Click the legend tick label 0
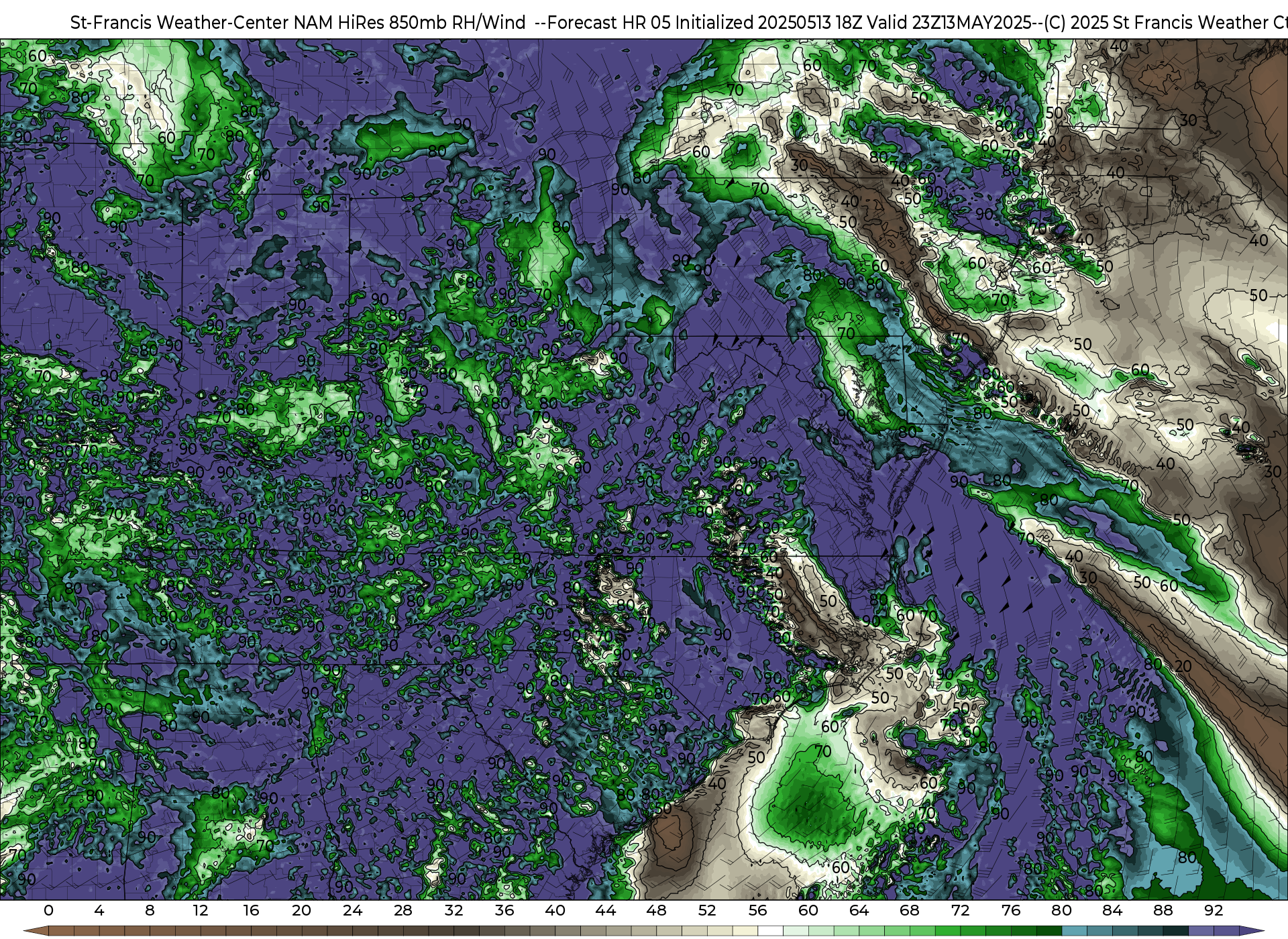Screen dimensions: 1288x939 (48, 911)
